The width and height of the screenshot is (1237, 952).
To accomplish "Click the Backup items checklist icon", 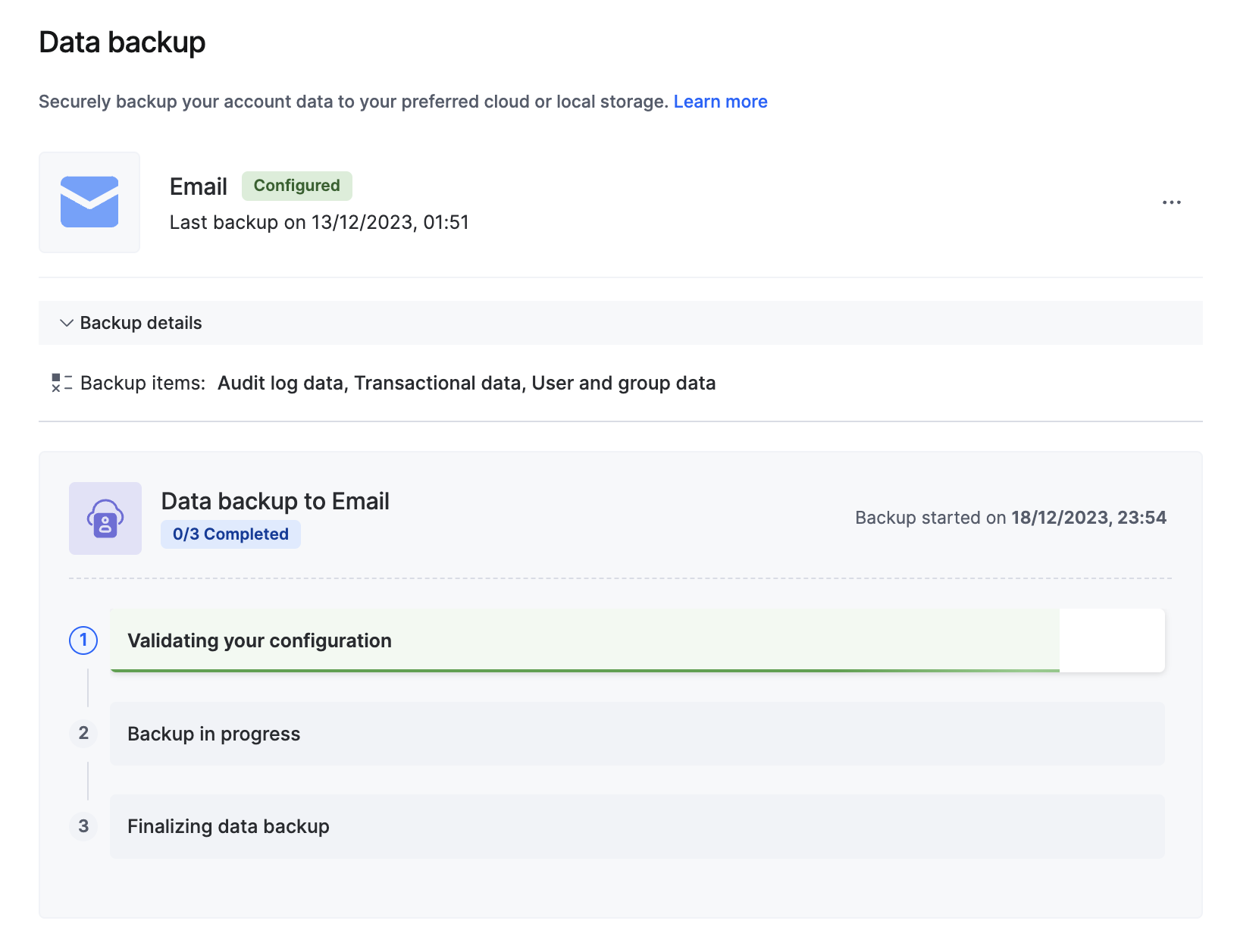I will pyautogui.click(x=61, y=383).
